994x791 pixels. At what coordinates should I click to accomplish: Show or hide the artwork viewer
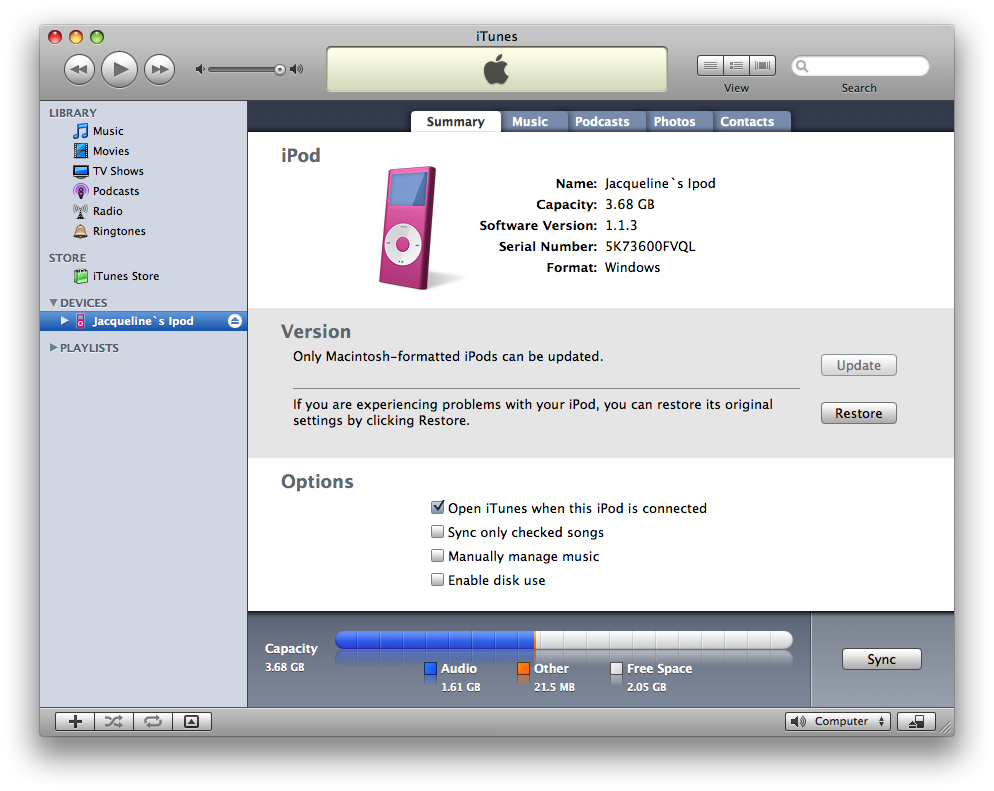[x=191, y=721]
